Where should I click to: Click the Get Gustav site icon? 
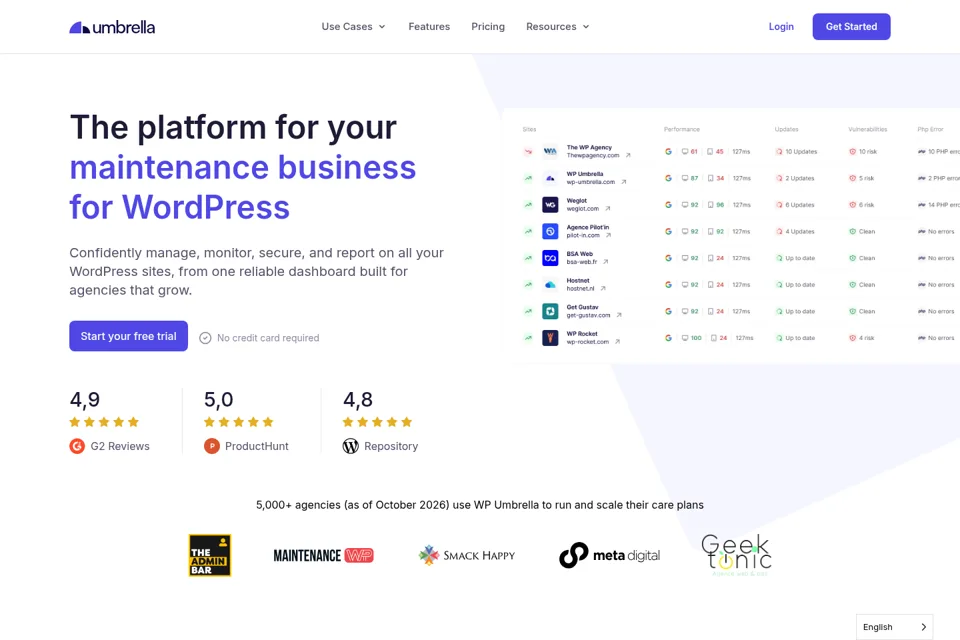coord(550,311)
